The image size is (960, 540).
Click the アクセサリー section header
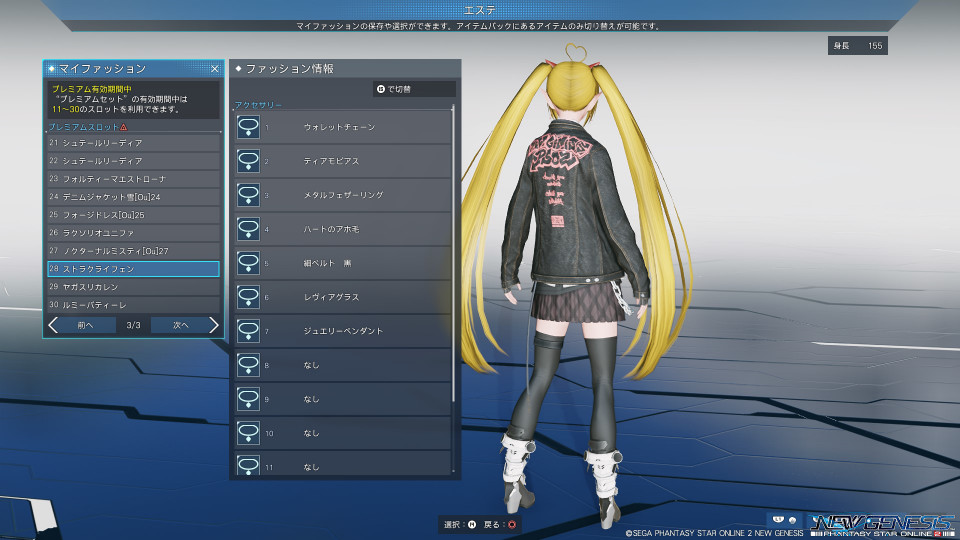[258, 105]
